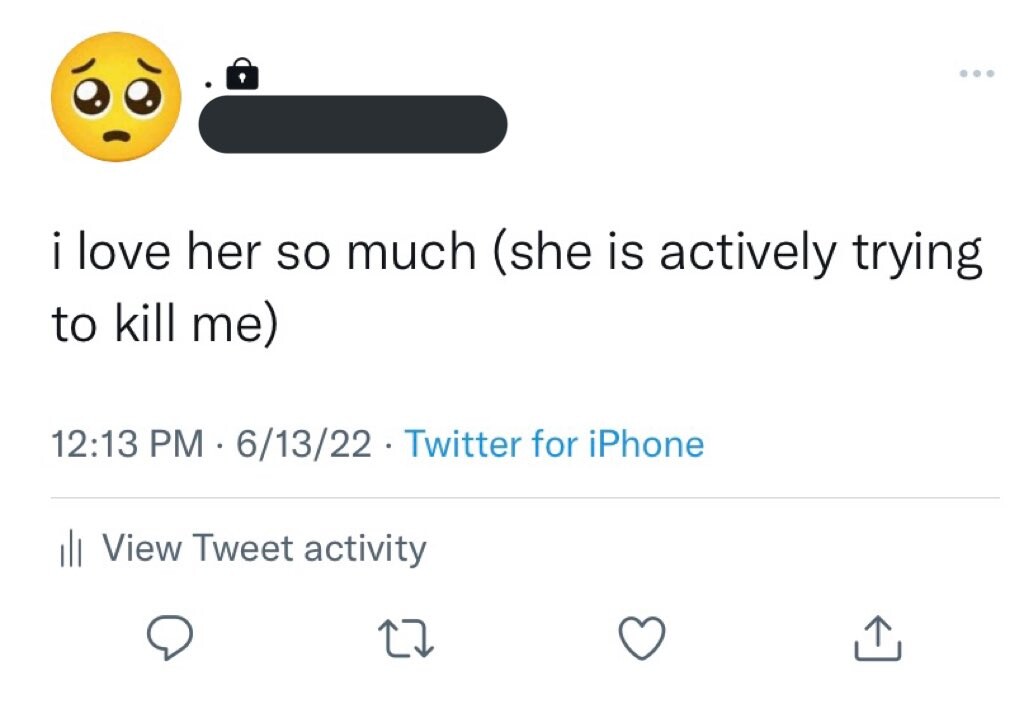This screenshot has width=1024, height=704.
Task: Click the dot display name beside the lock
Action: coord(207,83)
